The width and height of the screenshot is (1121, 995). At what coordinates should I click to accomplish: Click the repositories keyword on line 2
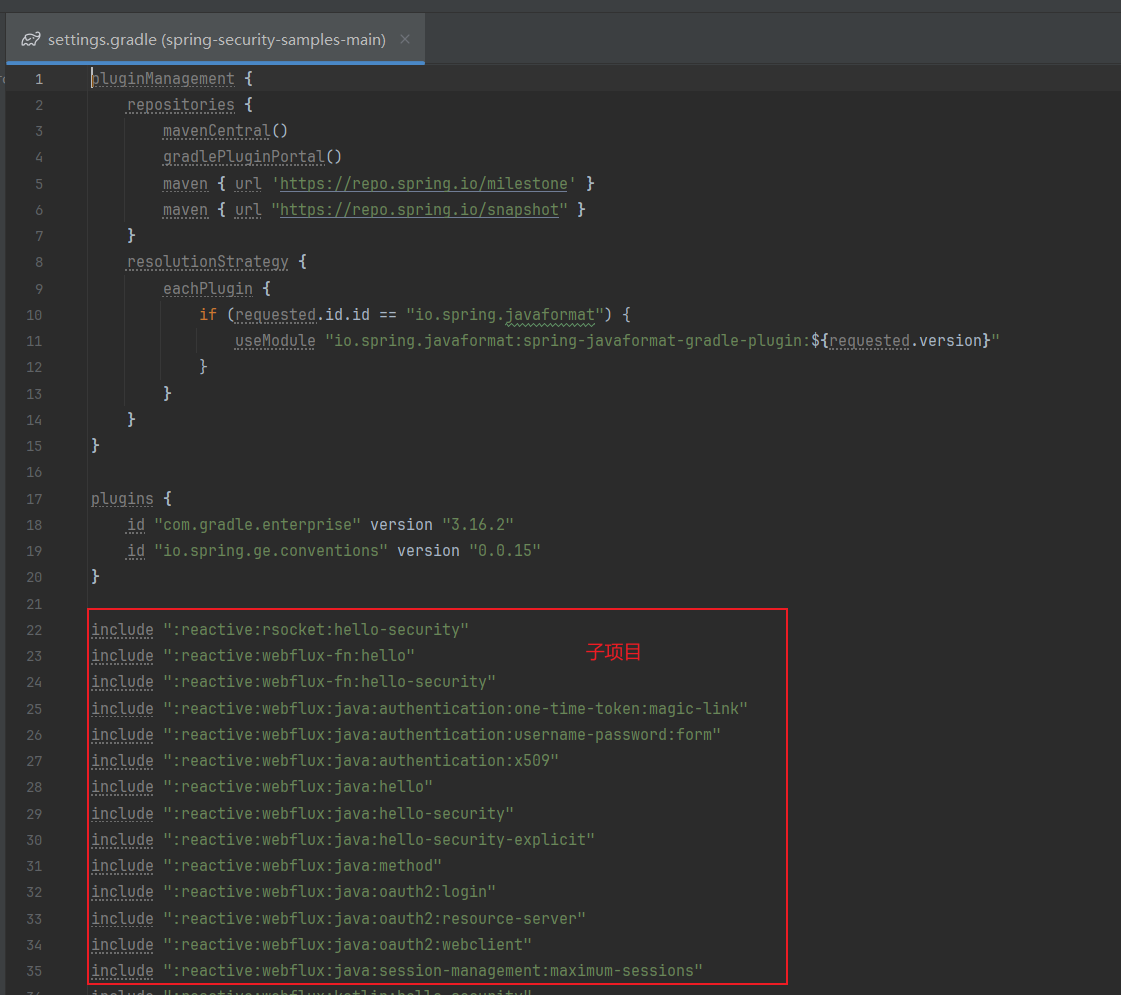tap(181, 105)
